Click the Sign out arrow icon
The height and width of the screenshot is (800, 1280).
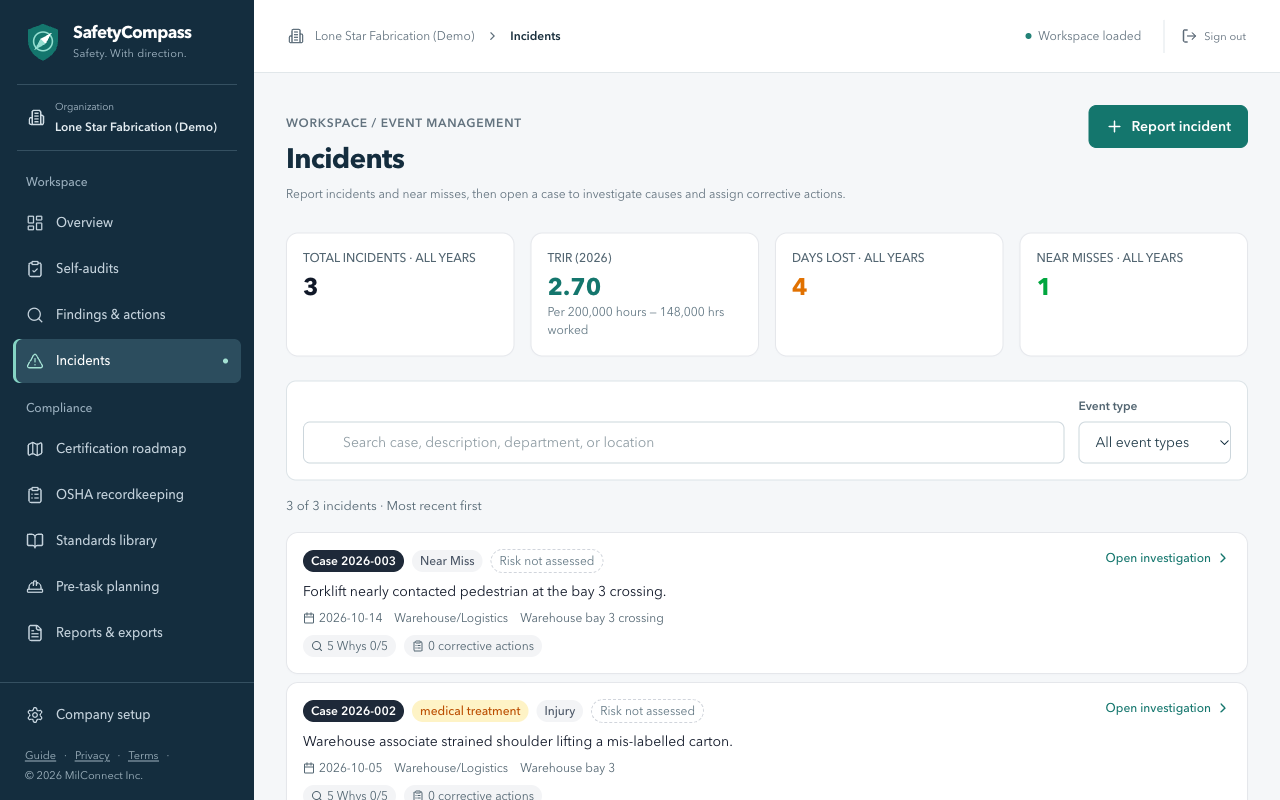1189,36
